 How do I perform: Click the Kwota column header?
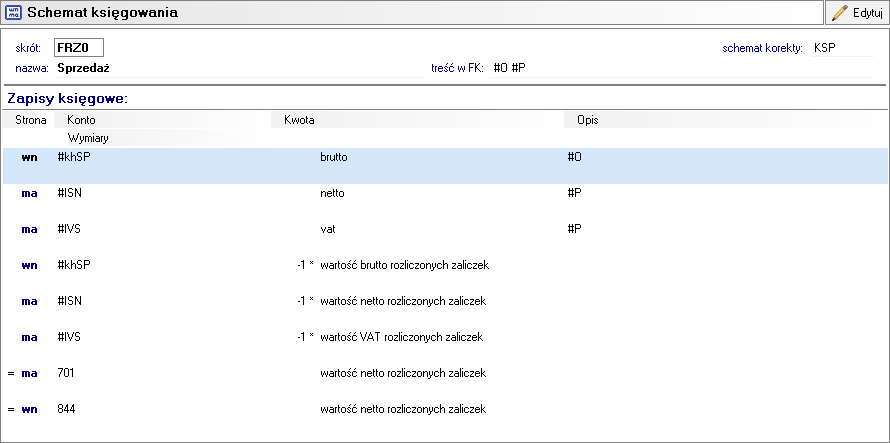click(x=300, y=120)
